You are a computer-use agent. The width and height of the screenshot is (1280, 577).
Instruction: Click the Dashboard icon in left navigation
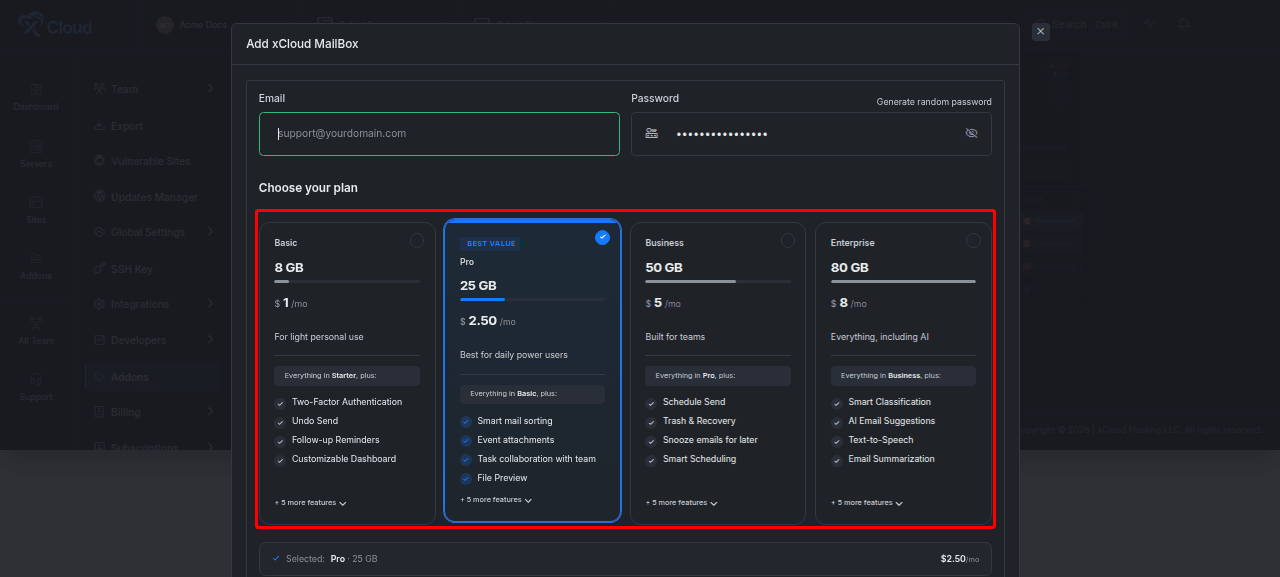tap(36, 89)
